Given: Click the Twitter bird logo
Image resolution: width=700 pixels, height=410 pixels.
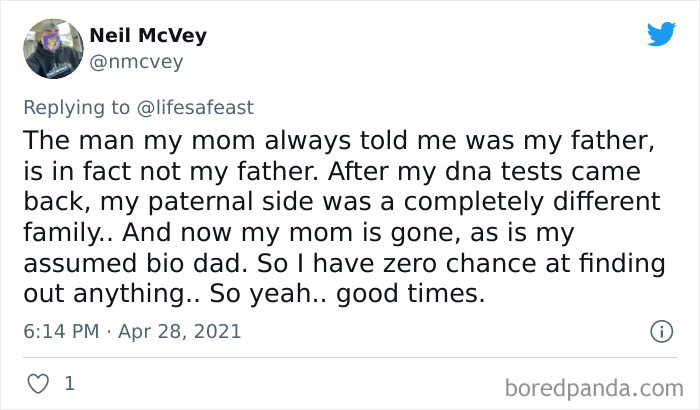Looking at the screenshot, I should pyautogui.click(x=661, y=35).
